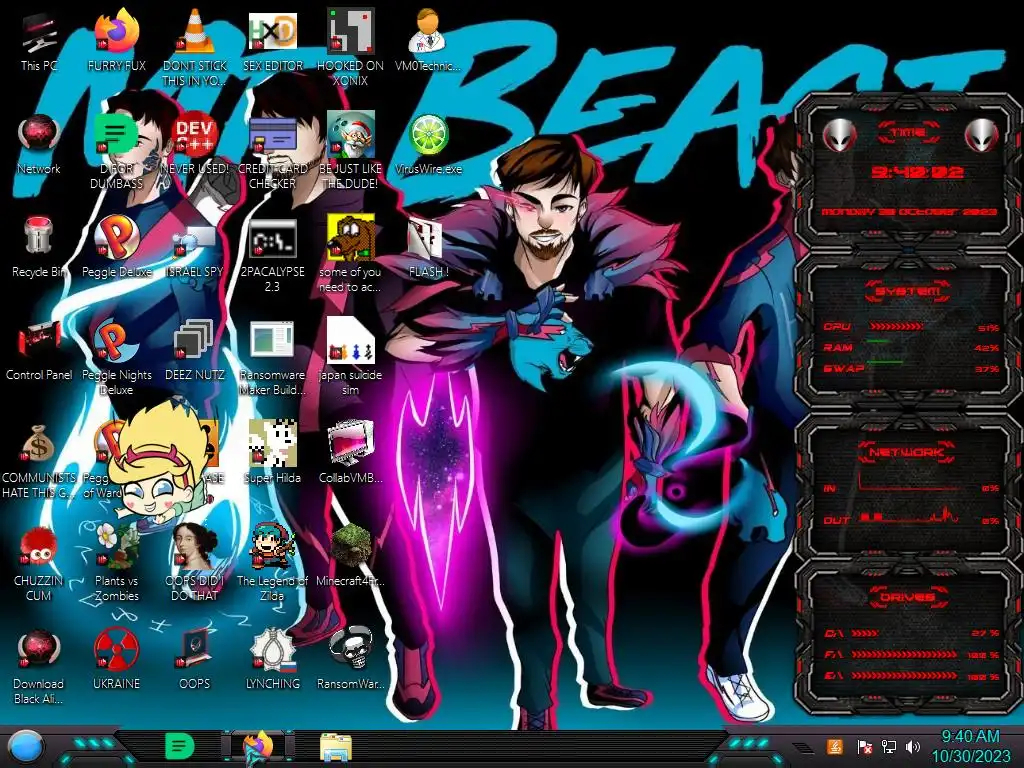This screenshot has width=1024, height=768.
Task: Select the CollabVMB... monitor icon
Action: 350,443
